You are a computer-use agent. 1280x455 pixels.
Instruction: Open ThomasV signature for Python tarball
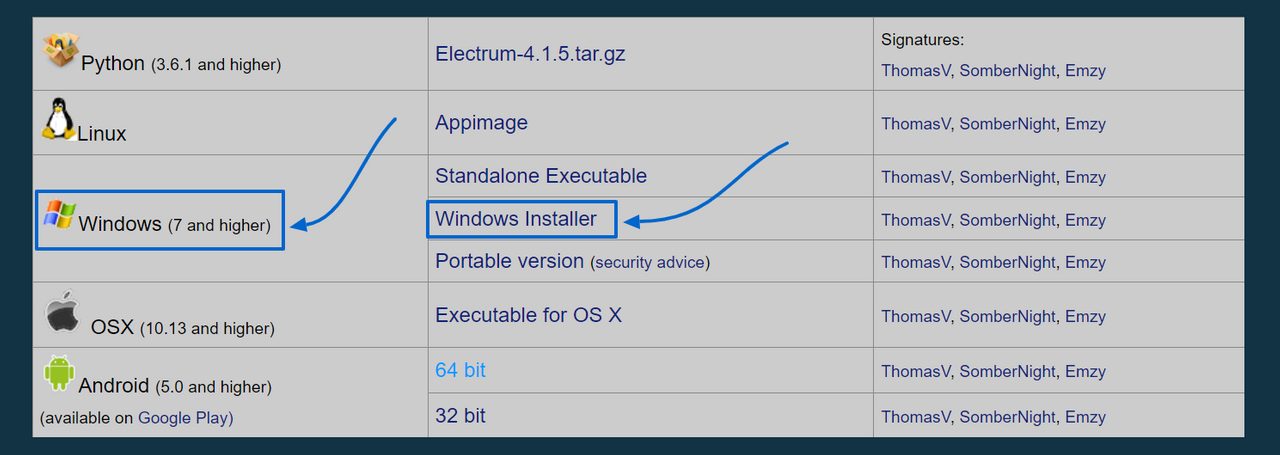click(x=915, y=71)
